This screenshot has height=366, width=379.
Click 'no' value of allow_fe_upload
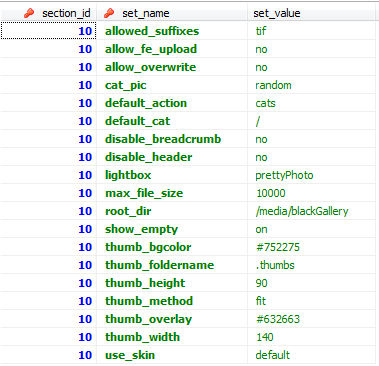tap(312, 49)
